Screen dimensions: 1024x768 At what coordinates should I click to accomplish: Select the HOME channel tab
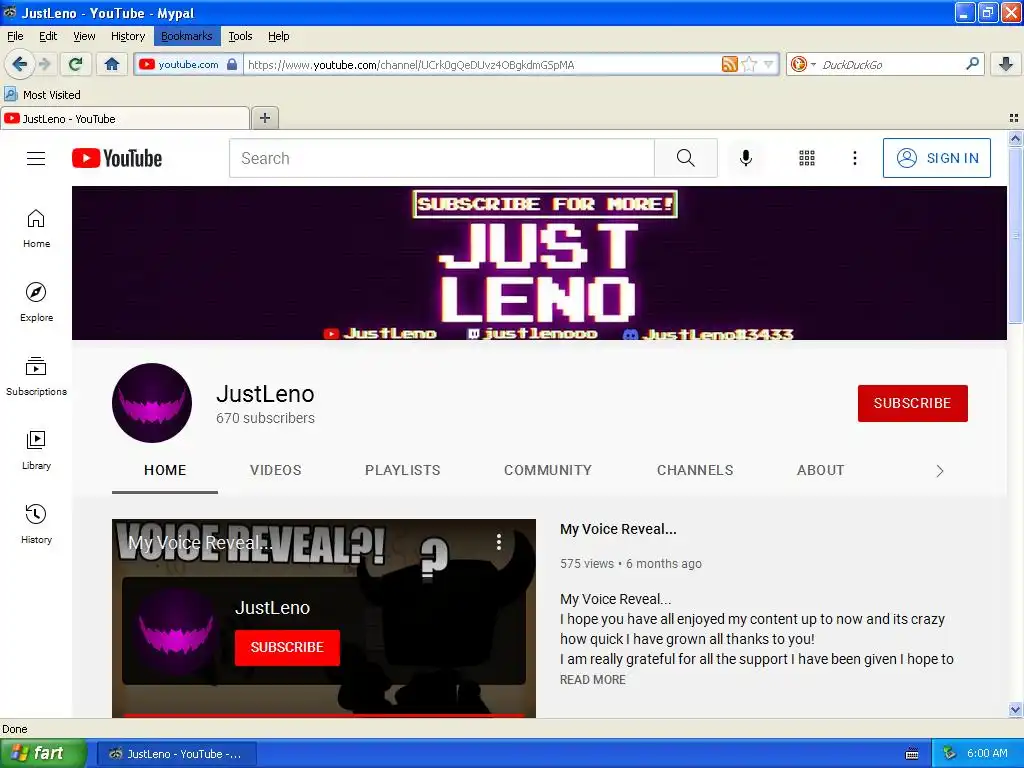(x=165, y=470)
